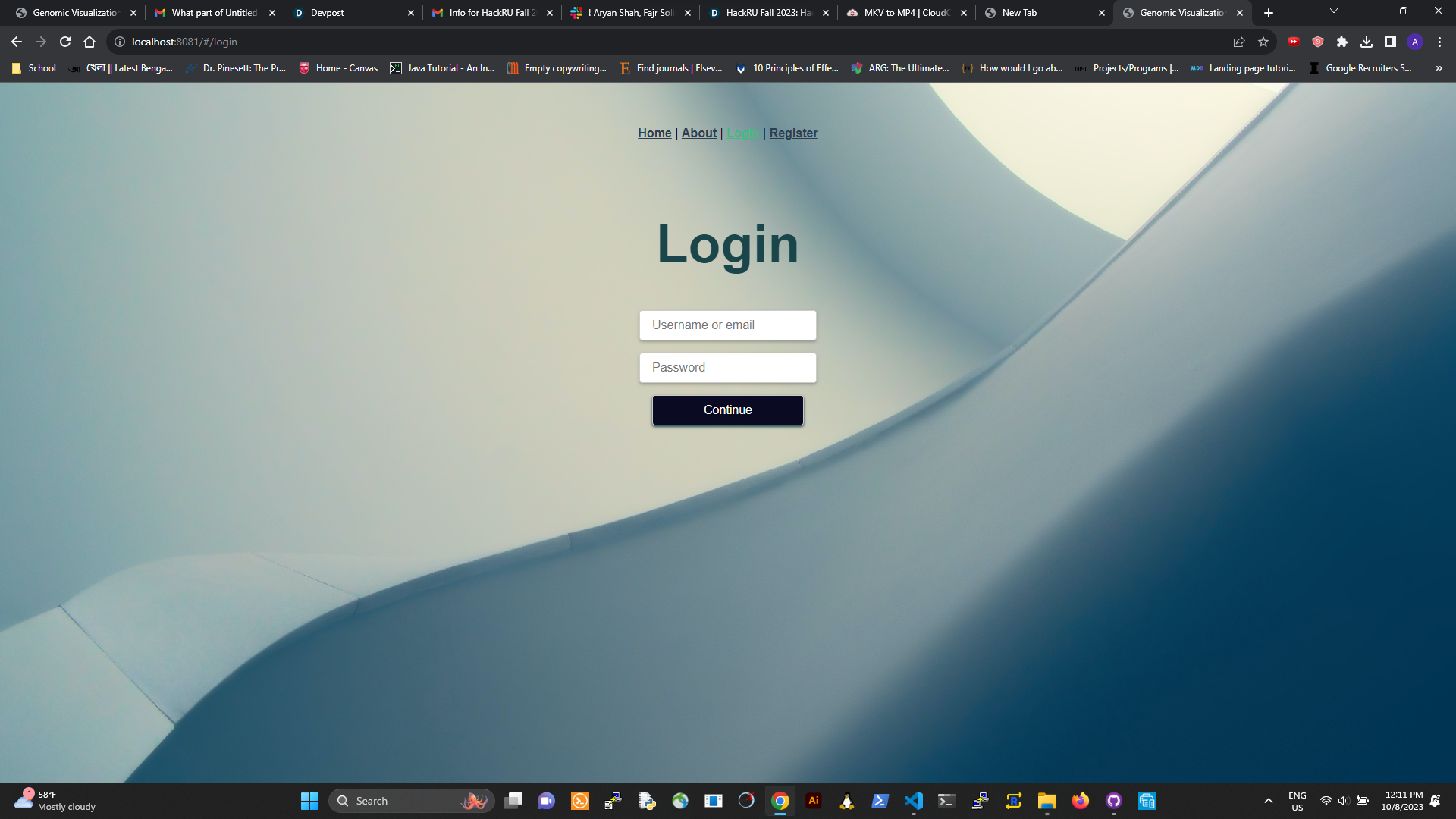Click the browser home icon
This screenshot has height=819, width=1456.
(89, 42)
